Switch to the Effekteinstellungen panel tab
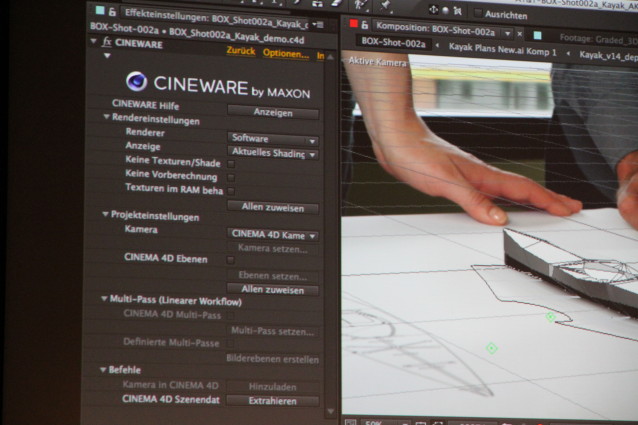This screenshot has width=638, height=425. [x=216, y=18]
